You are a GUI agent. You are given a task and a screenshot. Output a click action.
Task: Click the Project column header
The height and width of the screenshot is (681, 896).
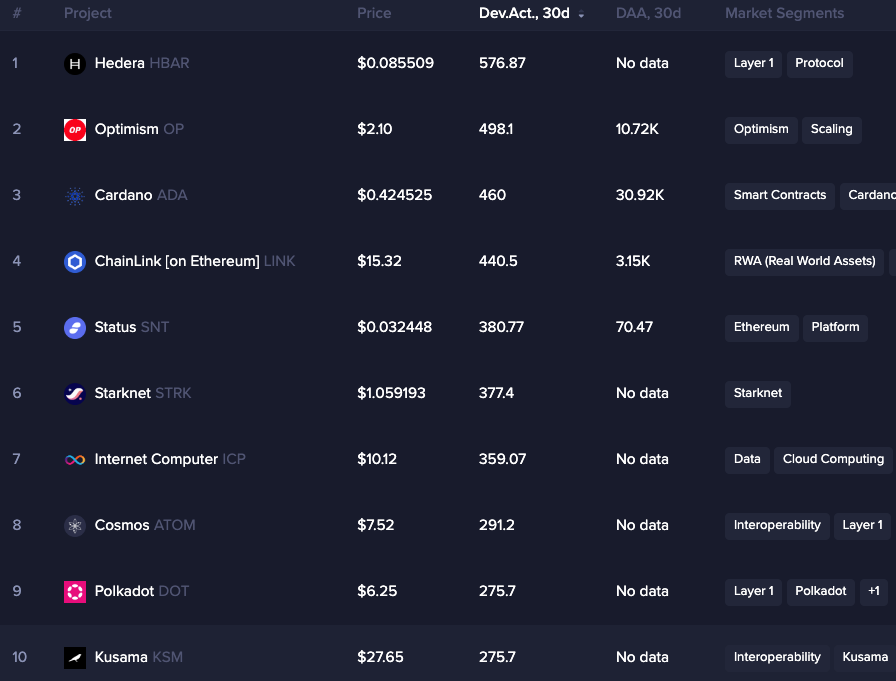[87, 13]
